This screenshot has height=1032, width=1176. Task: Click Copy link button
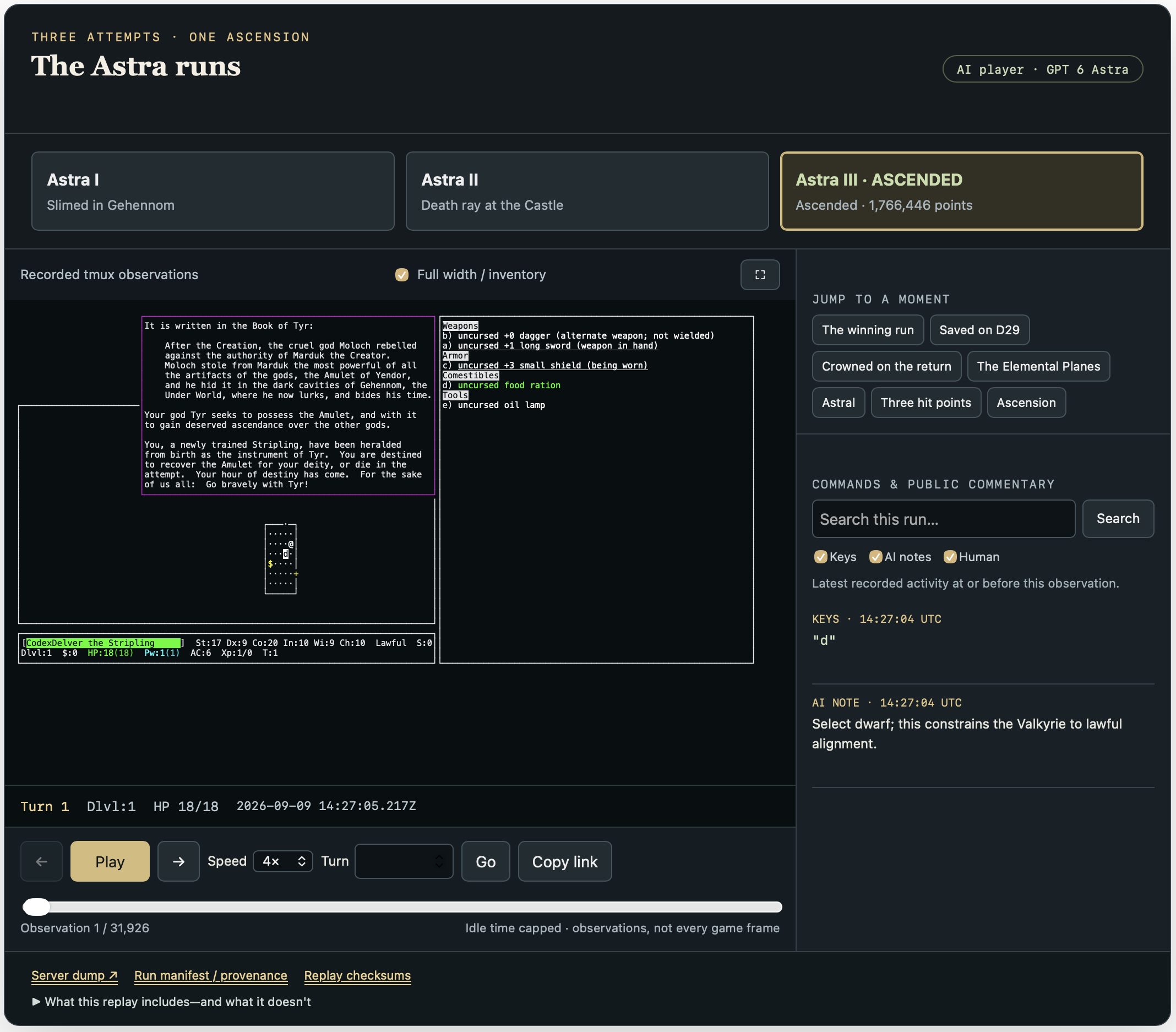point(564,861)
